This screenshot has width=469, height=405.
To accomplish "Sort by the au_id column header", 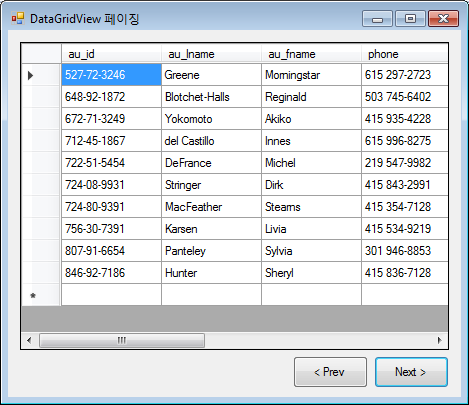I will [x=111, y=54].
